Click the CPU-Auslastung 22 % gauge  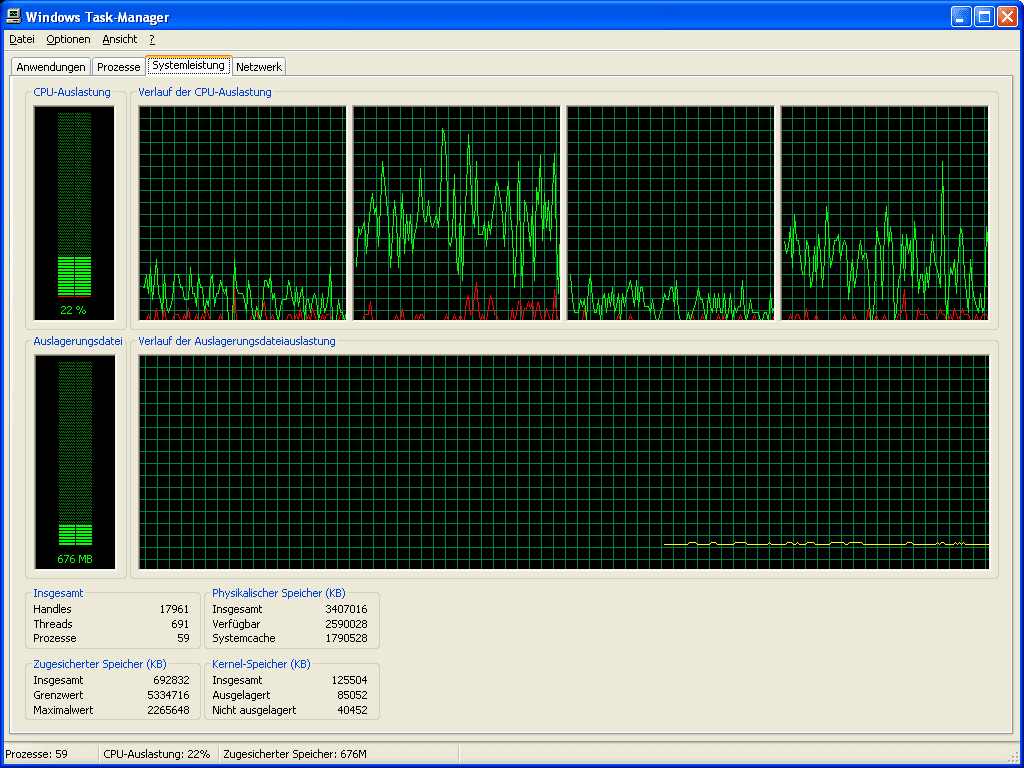point(74,213)
